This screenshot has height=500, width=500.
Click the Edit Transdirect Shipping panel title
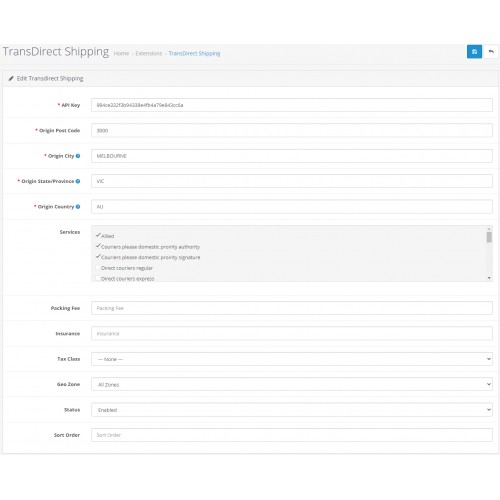(x=50, y=78)
